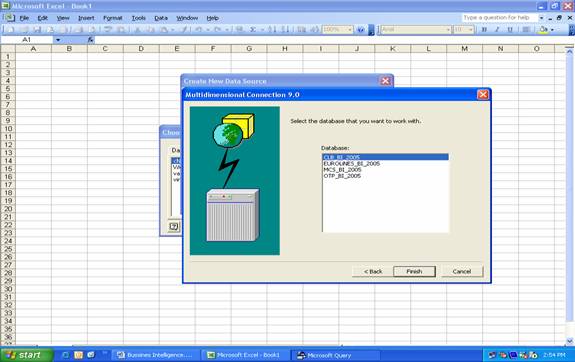Select the highlighted CLB_BI_2005 database entry

click(x=385, y=157)
